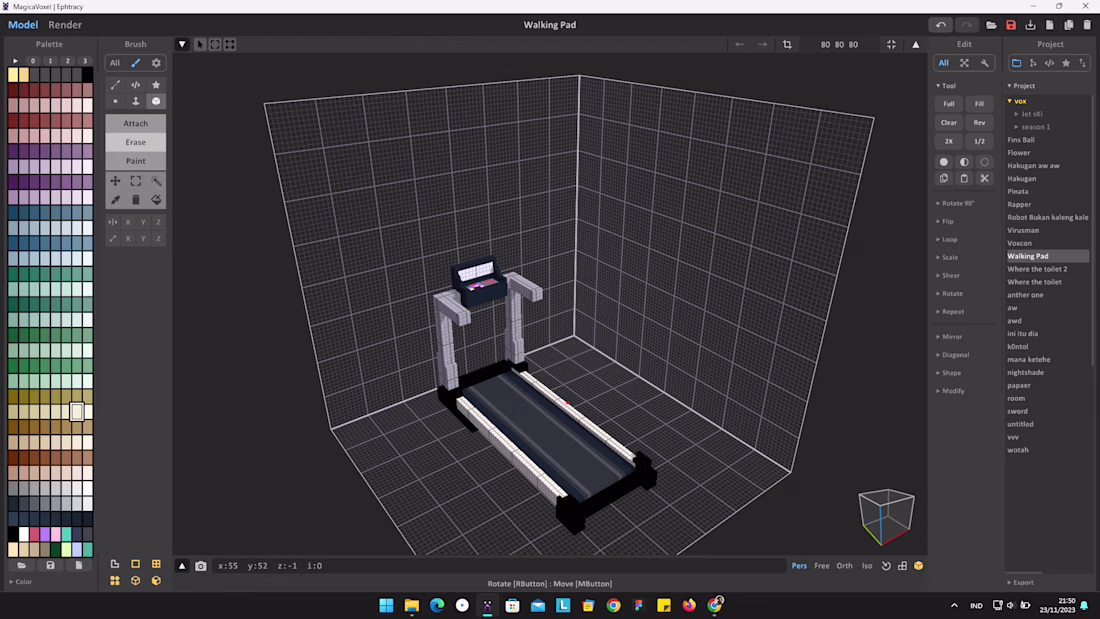Cut voxels with the scissors icon
This screenshot has height=619, width=1100.
984,178
